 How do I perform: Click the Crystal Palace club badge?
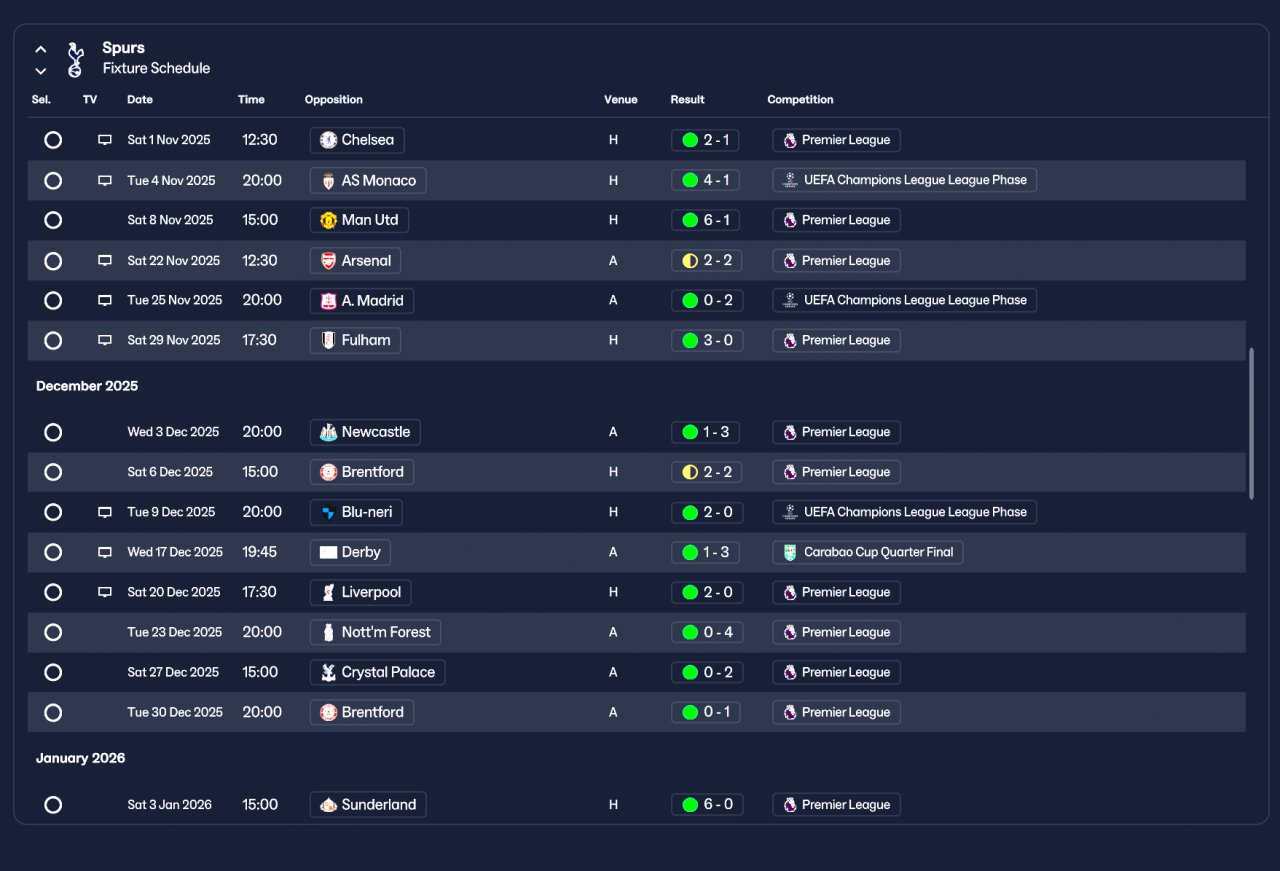pos(328,672)
